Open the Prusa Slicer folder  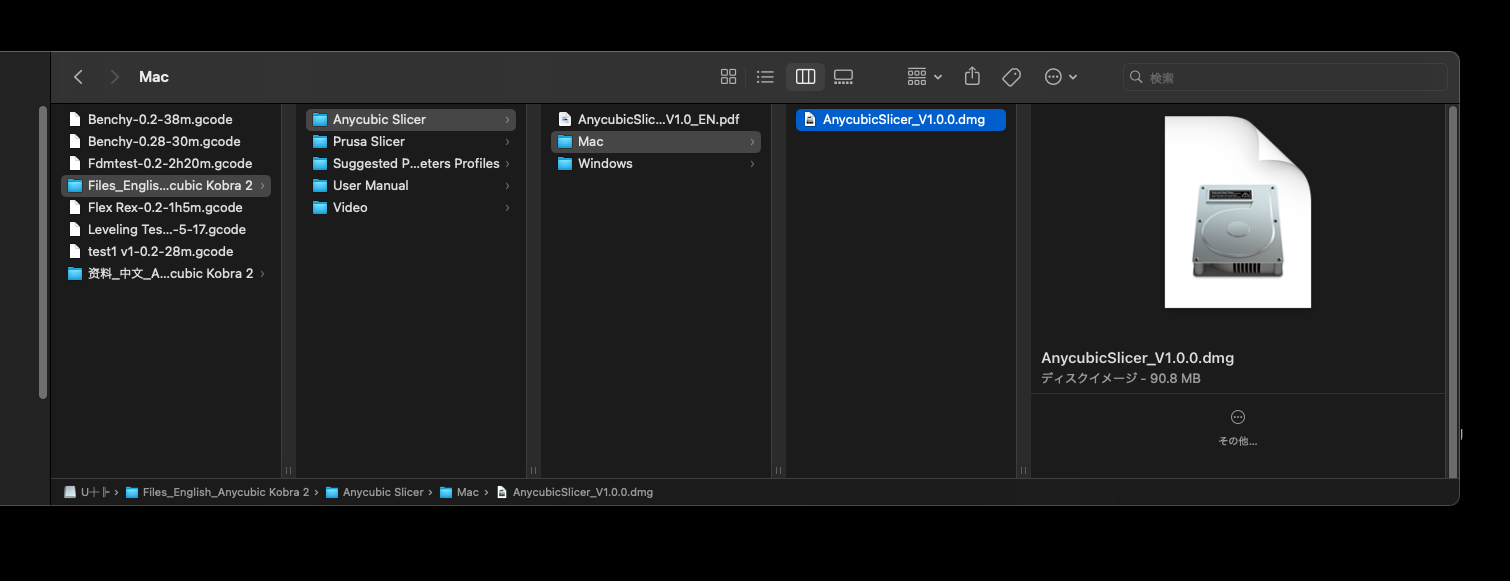pyautogui.click(x=368, y=141)
